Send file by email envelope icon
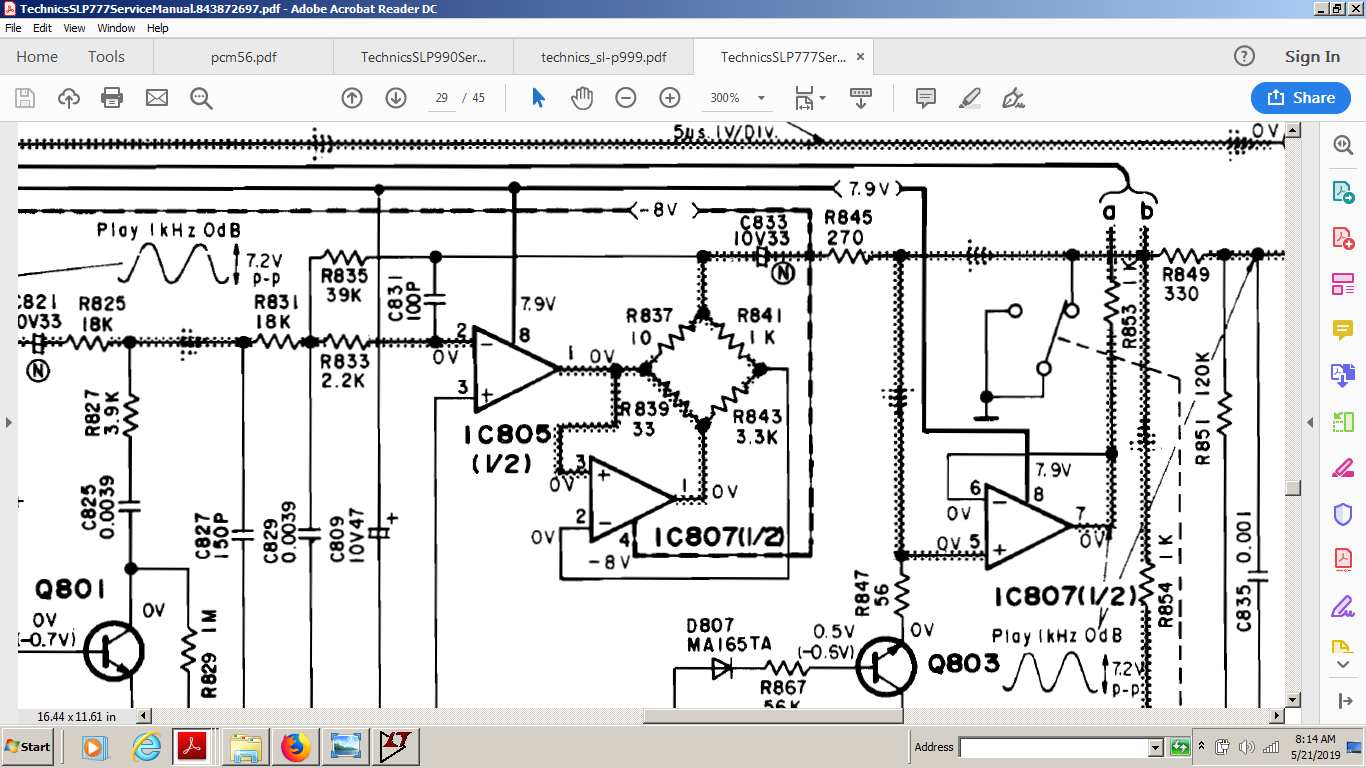Image resolution: width=1366 pixels, height=768 pixels. [157, 98]
